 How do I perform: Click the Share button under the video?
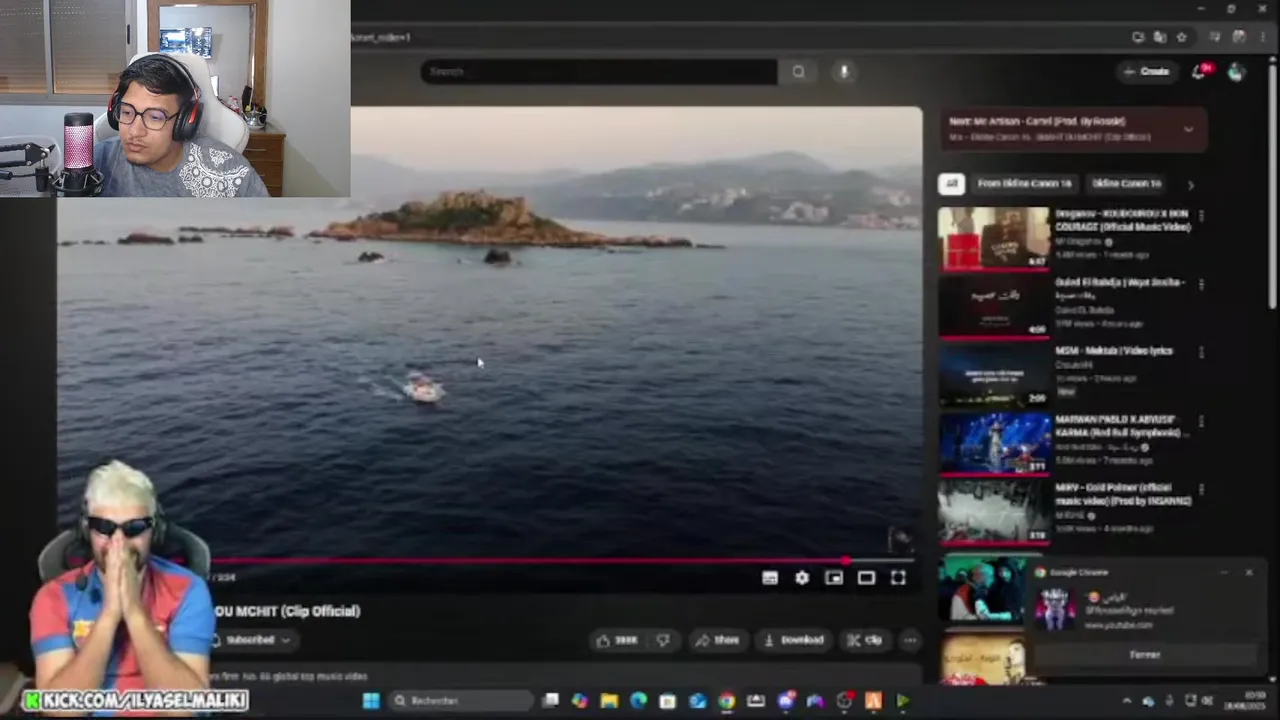pyautogui.click(x=718, y=640)
